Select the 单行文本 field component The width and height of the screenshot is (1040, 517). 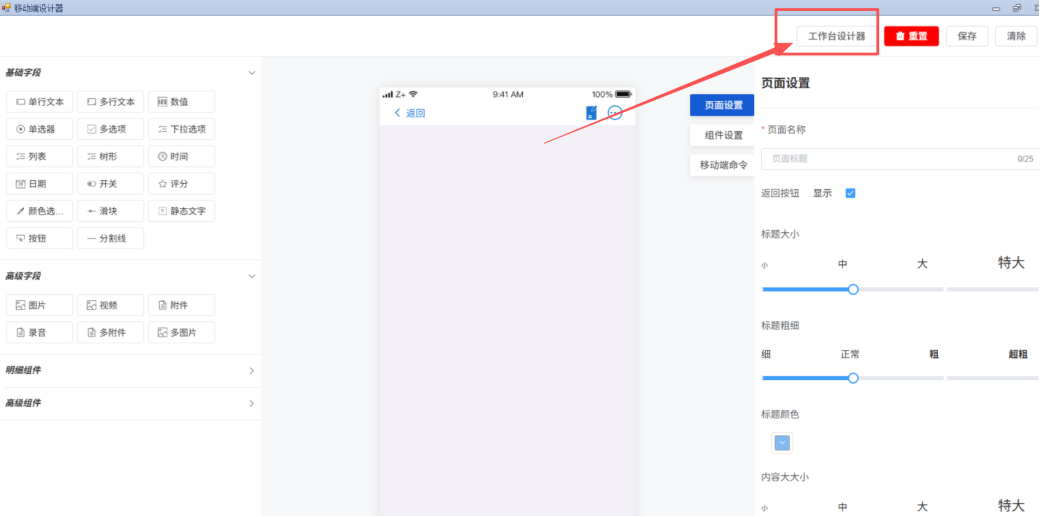pyautogui.click(x=40, y=101)
